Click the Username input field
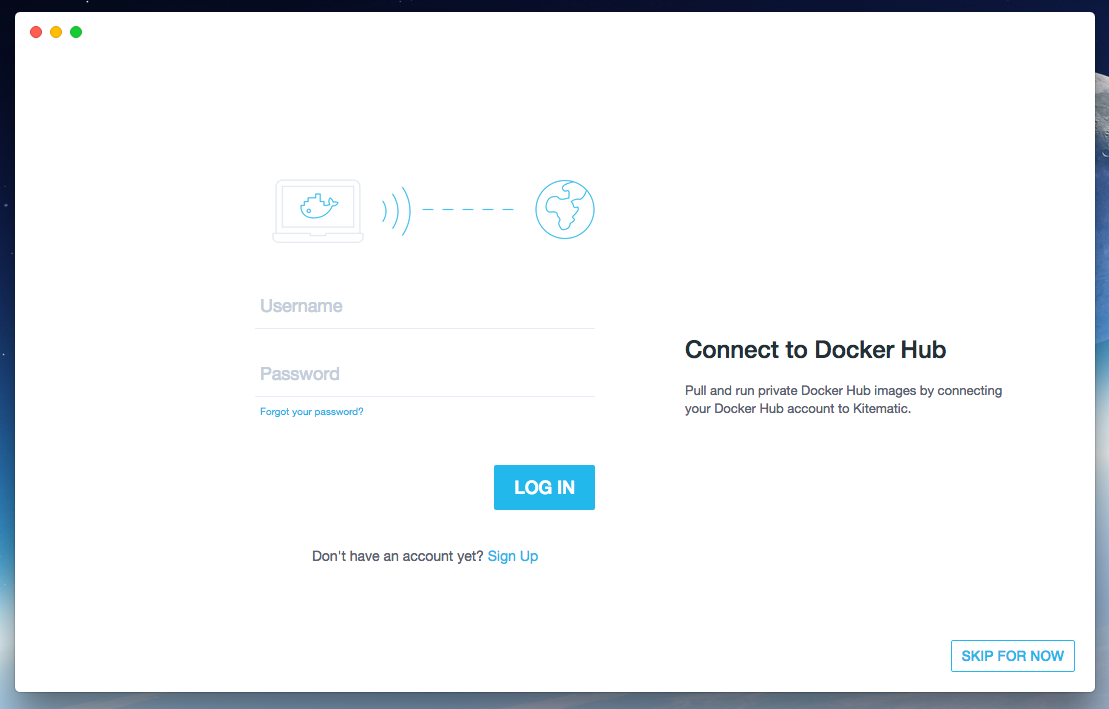The height and width of the screenshot is (709, 1109). (424, 306)
